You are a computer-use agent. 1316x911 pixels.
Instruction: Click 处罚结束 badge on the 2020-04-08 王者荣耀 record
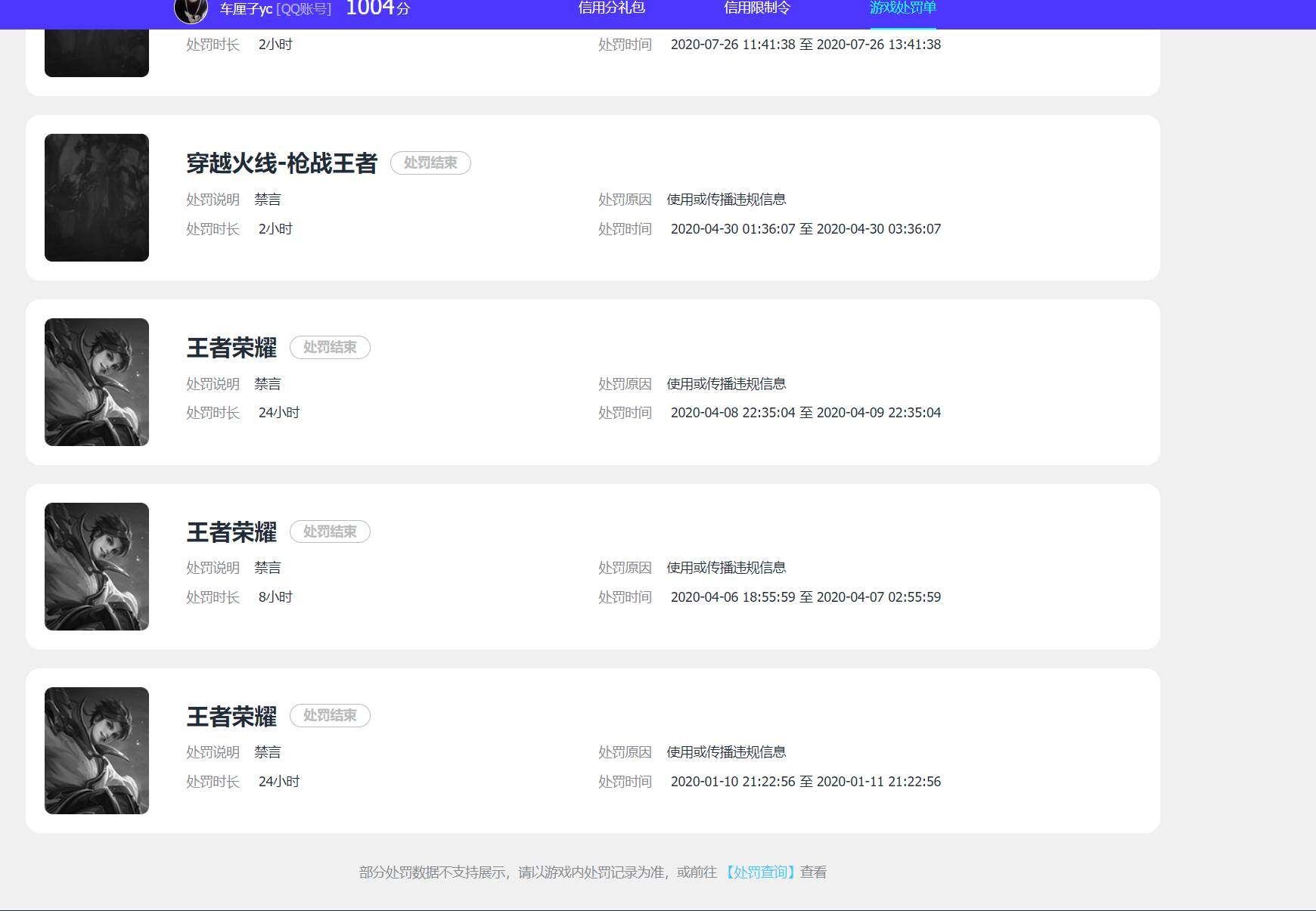[x=330, y=347]
